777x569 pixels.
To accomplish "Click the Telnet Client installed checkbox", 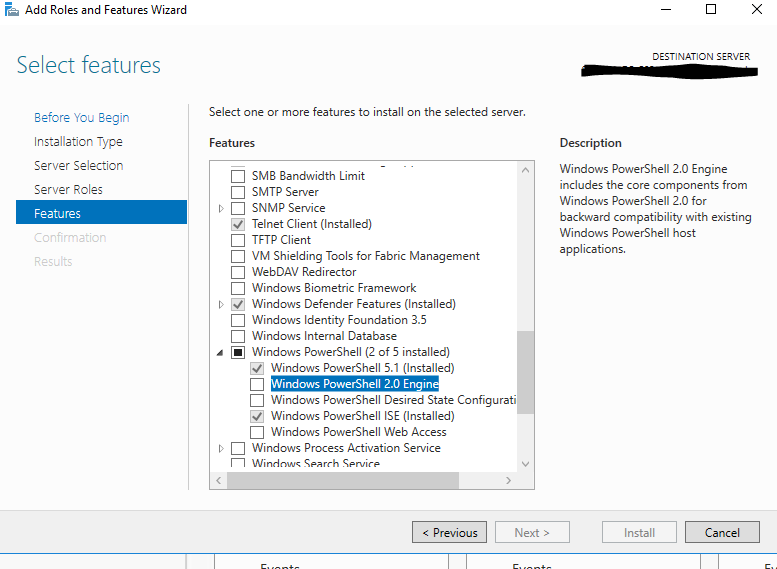I will coord(238,224).
